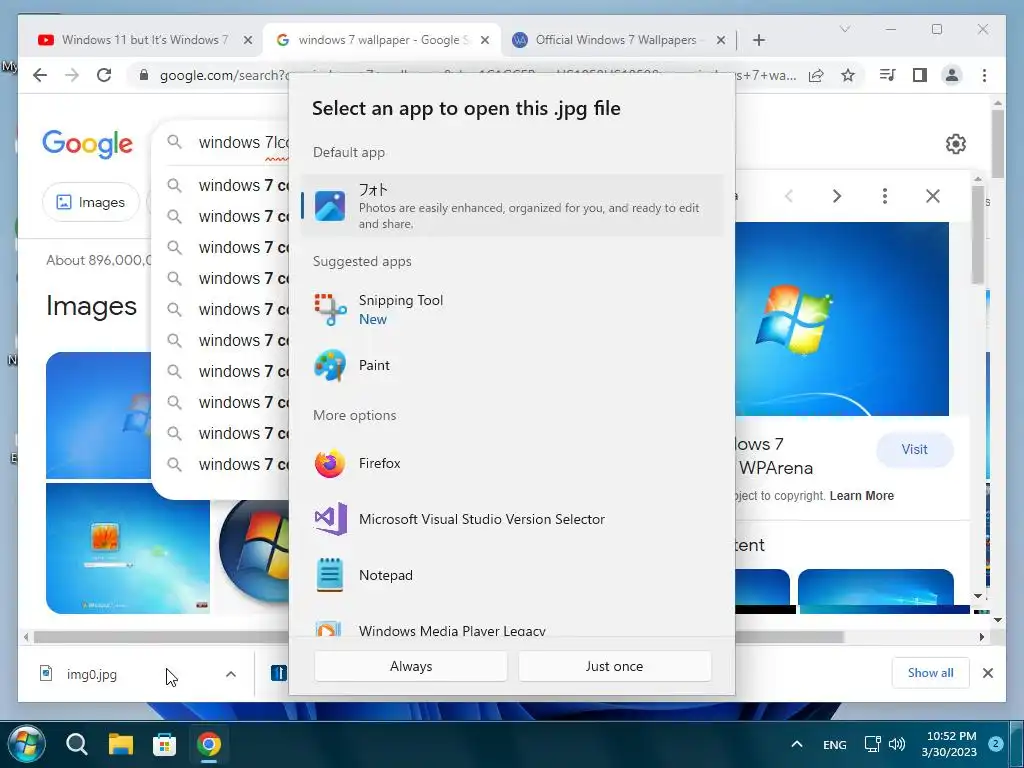Go back in Chrome history

(x=40, y=75)
